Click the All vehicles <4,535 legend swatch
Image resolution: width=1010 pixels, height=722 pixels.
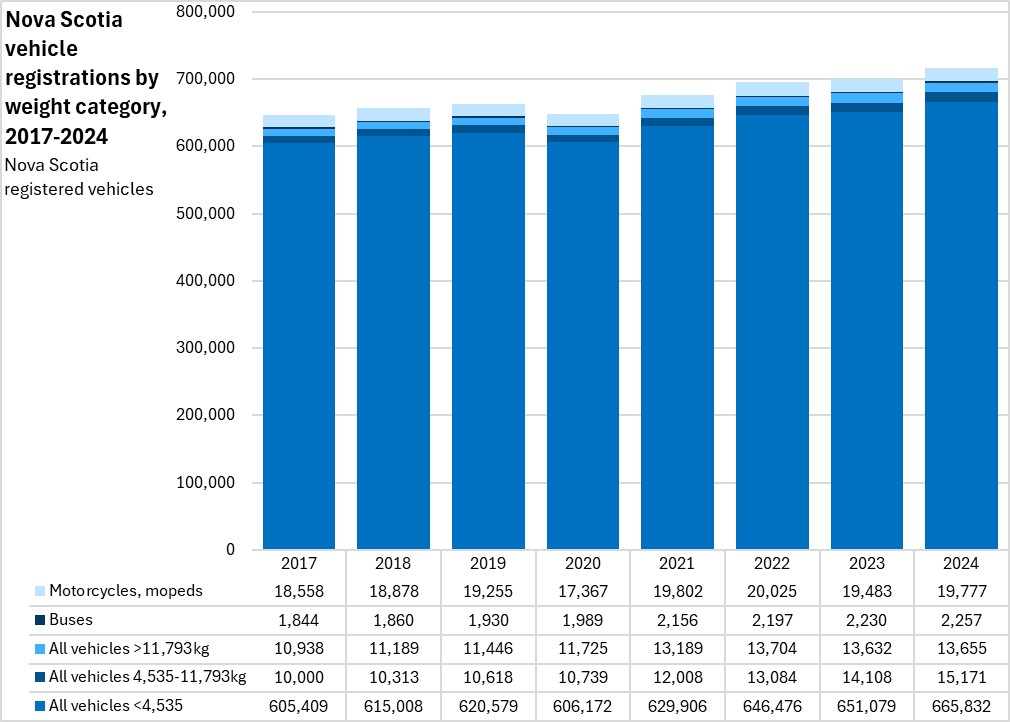39,707
